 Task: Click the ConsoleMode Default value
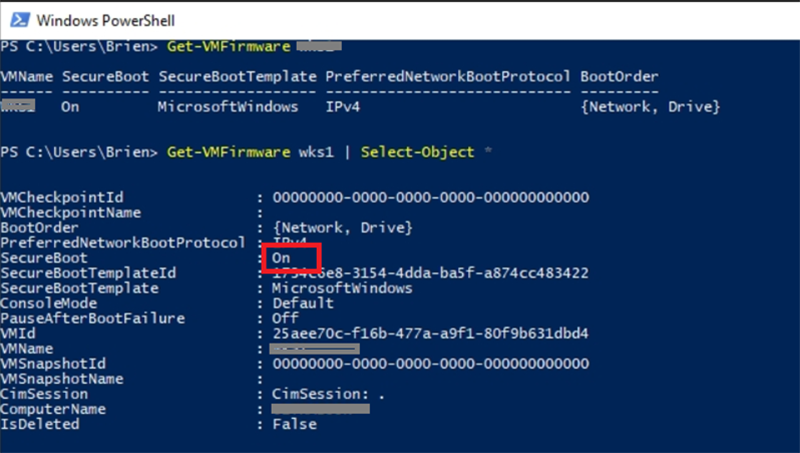(x=302, y=303)
